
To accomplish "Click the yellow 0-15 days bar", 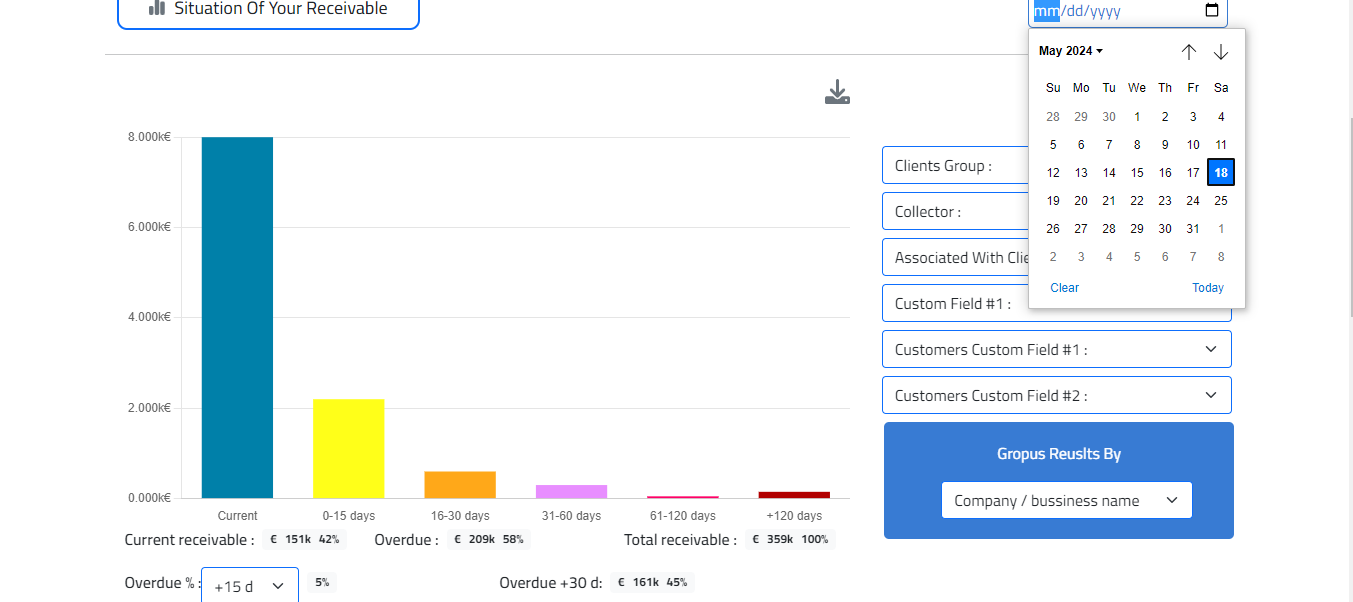I will point(348,448).
